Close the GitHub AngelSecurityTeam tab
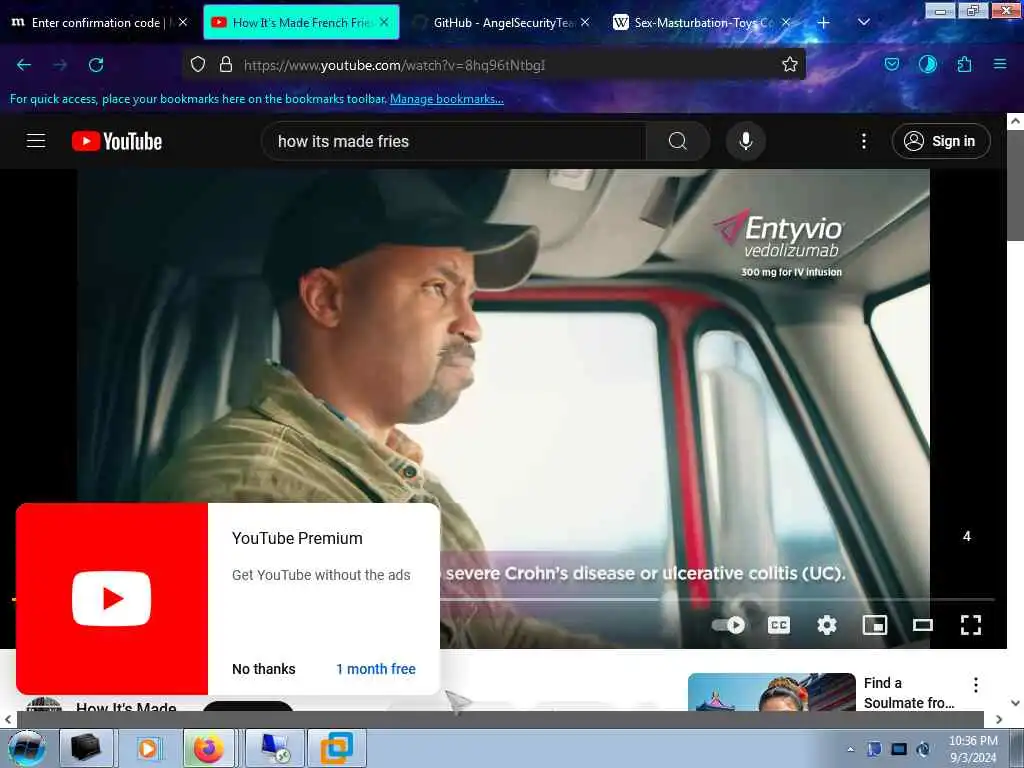Viewport: 1024px width, 768px height. (x=585, y=22)
